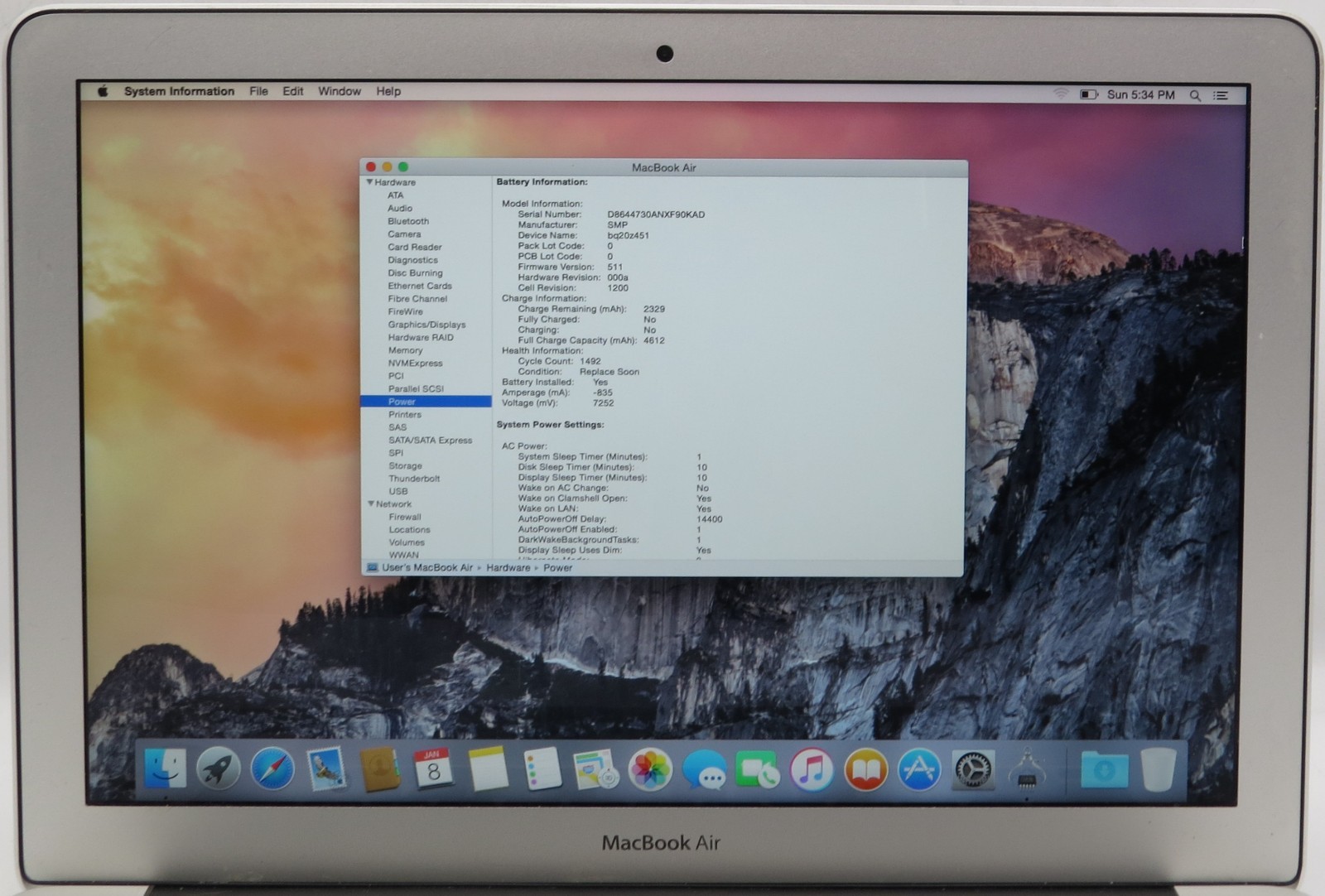Open Photos flower icon in Dock
Image resolution: width=1325 pixels, height=896 pixels.
[x=650, y=768]
